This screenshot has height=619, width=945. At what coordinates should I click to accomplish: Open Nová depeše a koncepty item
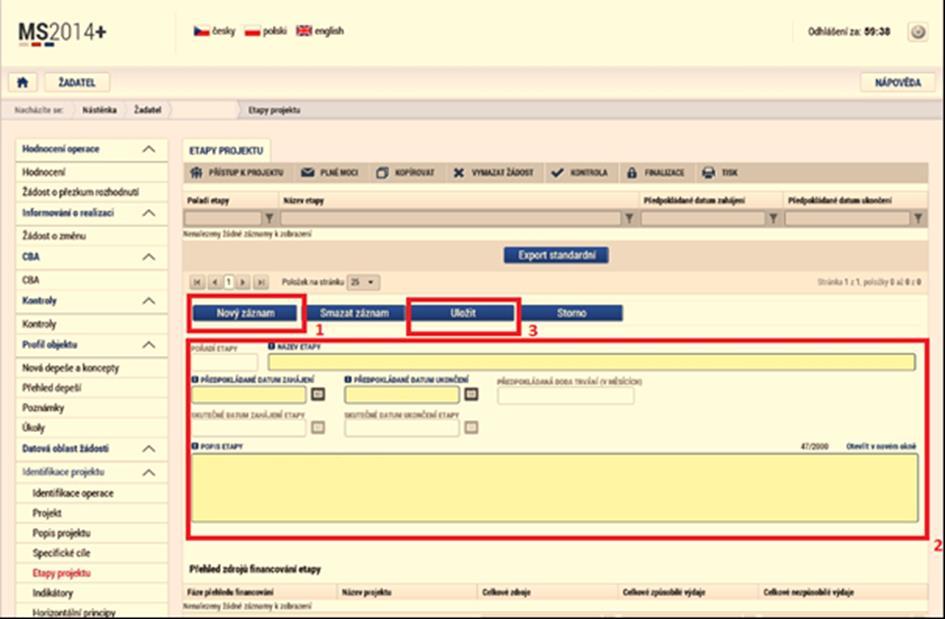[x=71, y=368]
